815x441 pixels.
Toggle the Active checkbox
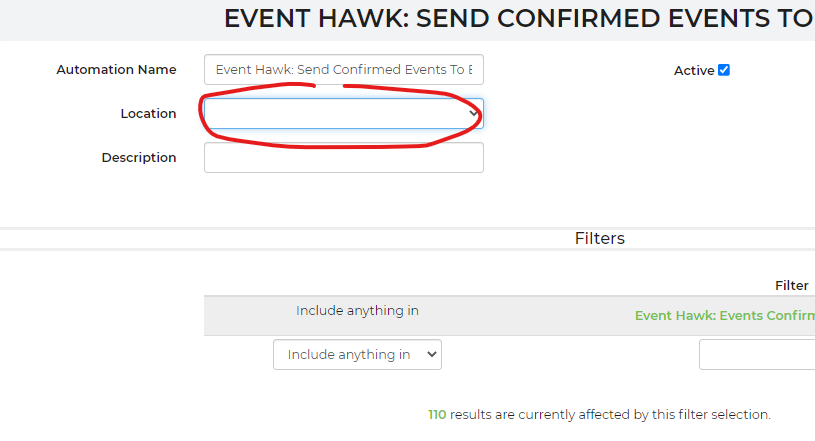(x=724, y=70)
